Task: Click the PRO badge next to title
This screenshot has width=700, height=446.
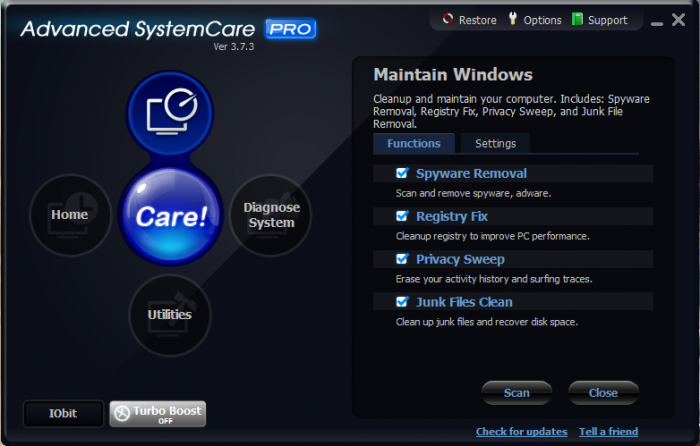Action: tap(290, 29)
